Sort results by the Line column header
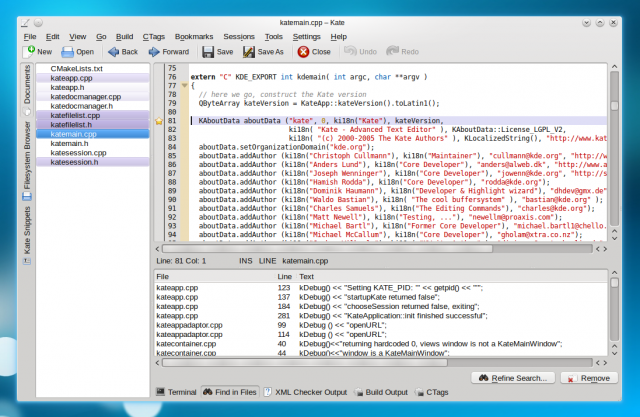This screenshot has width=640, height=417. [x=284, y=275]
